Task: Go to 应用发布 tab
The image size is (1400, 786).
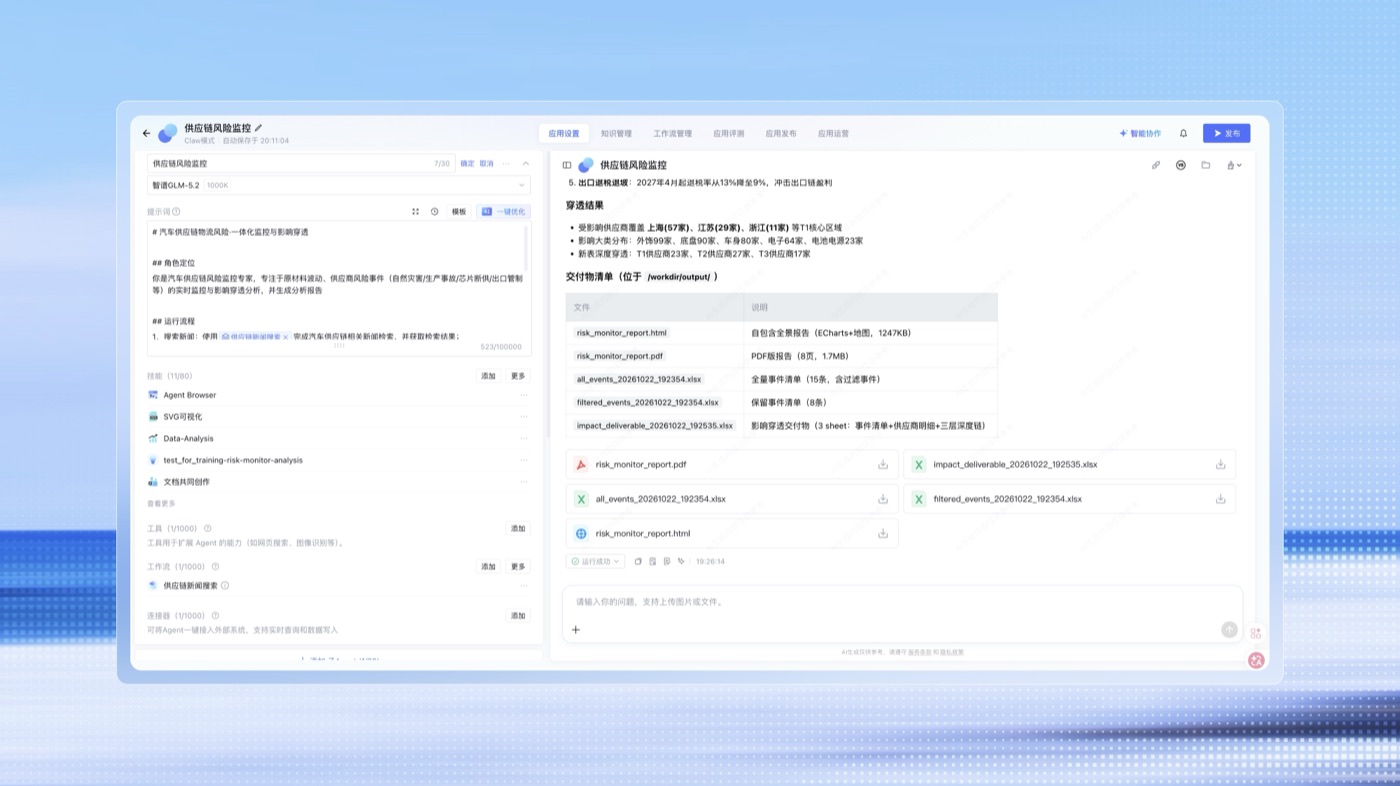Action: tap(781, 133)
